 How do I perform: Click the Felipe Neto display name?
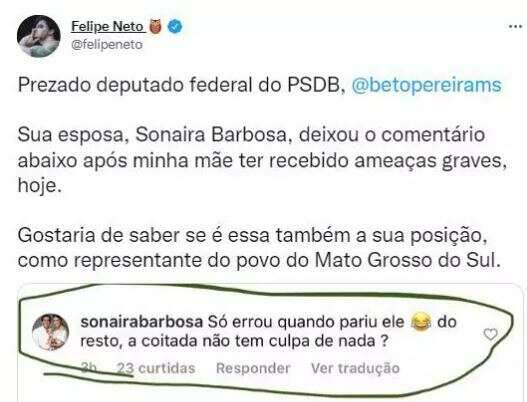coord(107,26)
